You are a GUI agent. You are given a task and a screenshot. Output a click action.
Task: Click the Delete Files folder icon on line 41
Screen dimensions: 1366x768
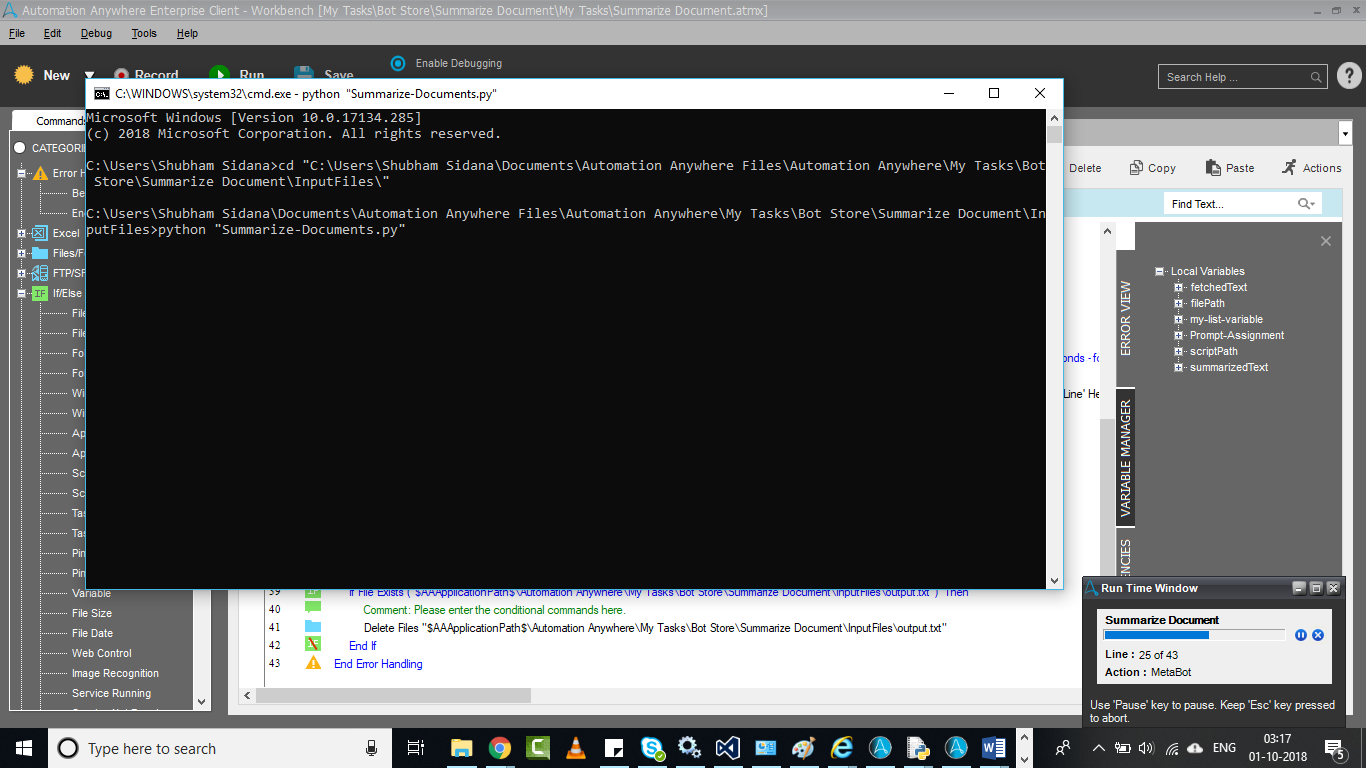pos(313,627)
